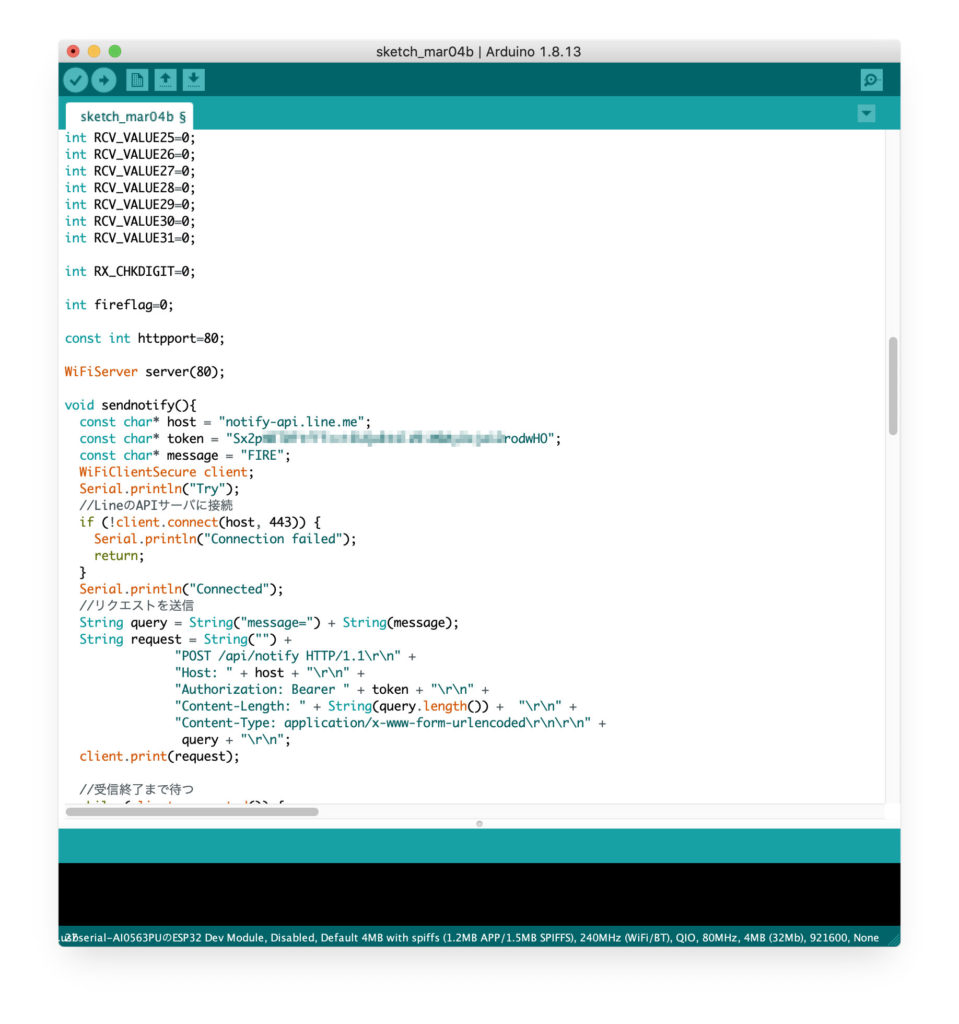
Task: Click the divider handle between editor and console
Action: coord(479,824)
